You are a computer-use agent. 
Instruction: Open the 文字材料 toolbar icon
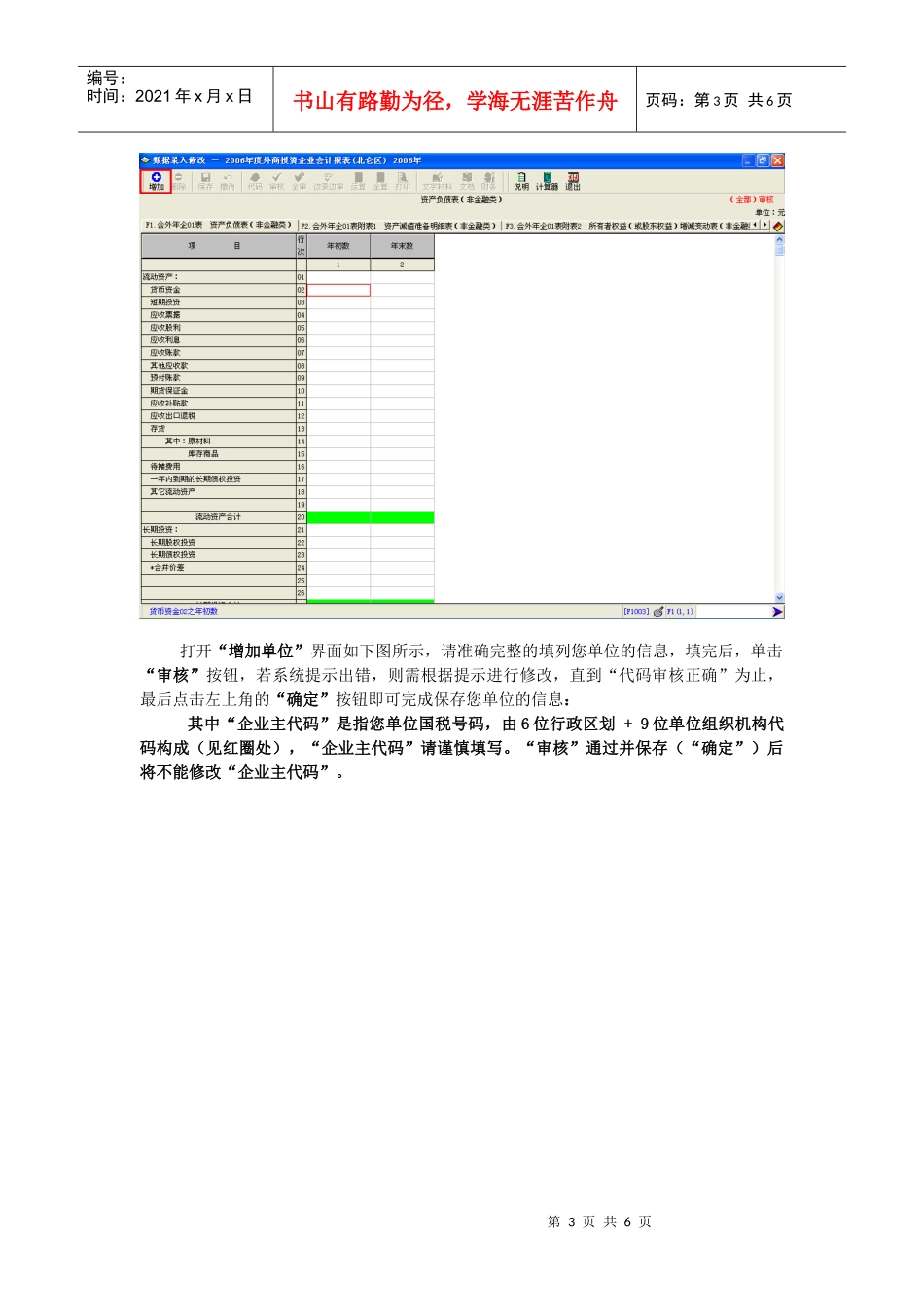coord(437,181)
